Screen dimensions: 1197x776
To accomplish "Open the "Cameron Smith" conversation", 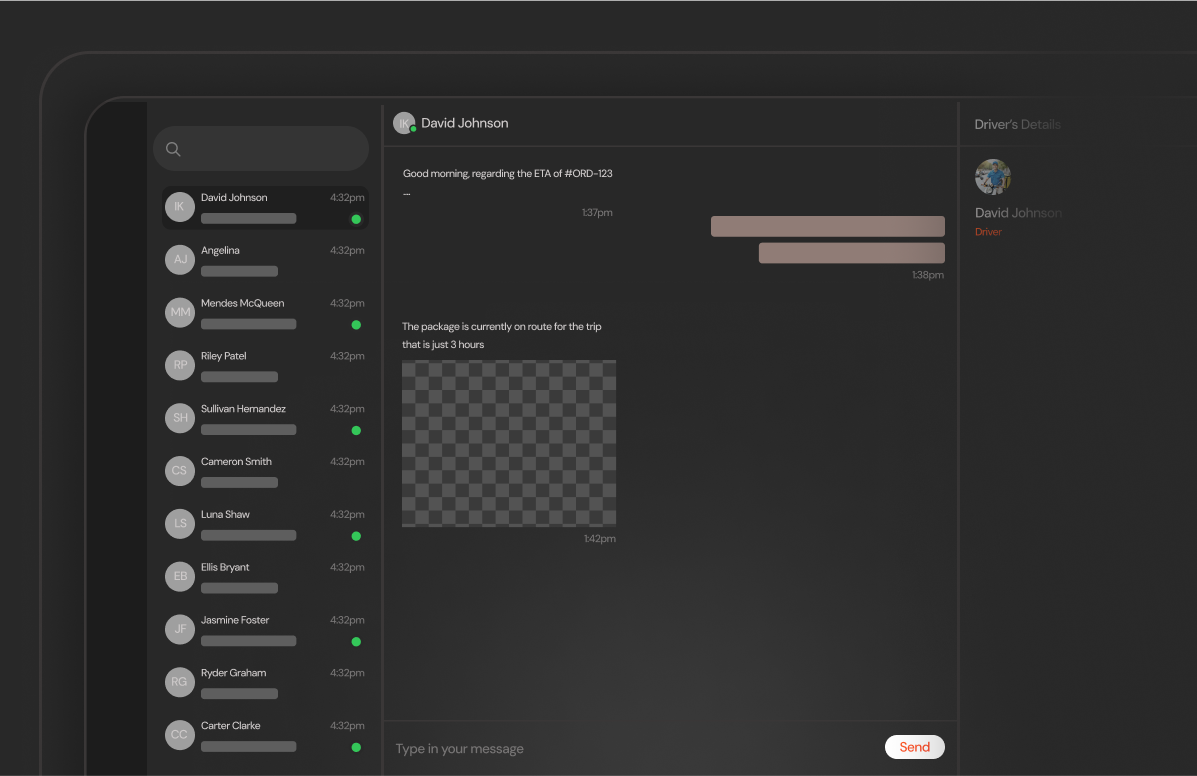I will pyautogui.click(x=236, y=462).
